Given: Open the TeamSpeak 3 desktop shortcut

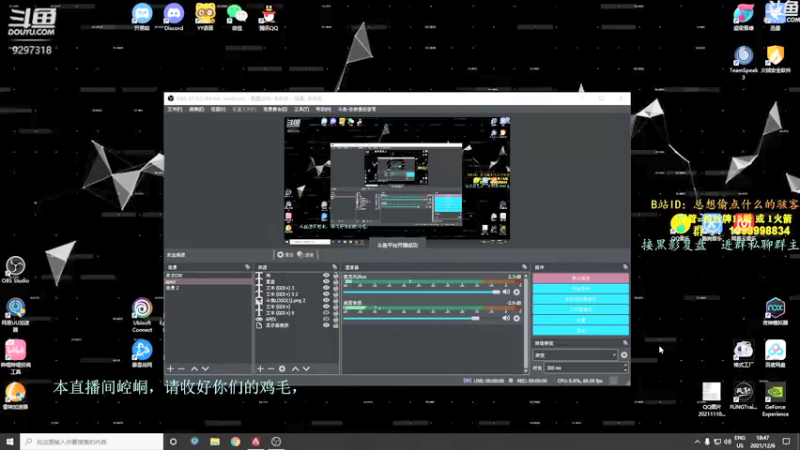Looking at the screenshot, I should pyautogui.click(x=743, y=62).
